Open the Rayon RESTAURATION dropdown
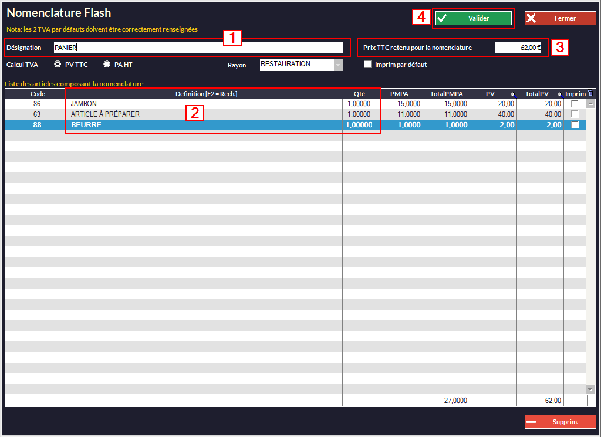 point(338,64)
